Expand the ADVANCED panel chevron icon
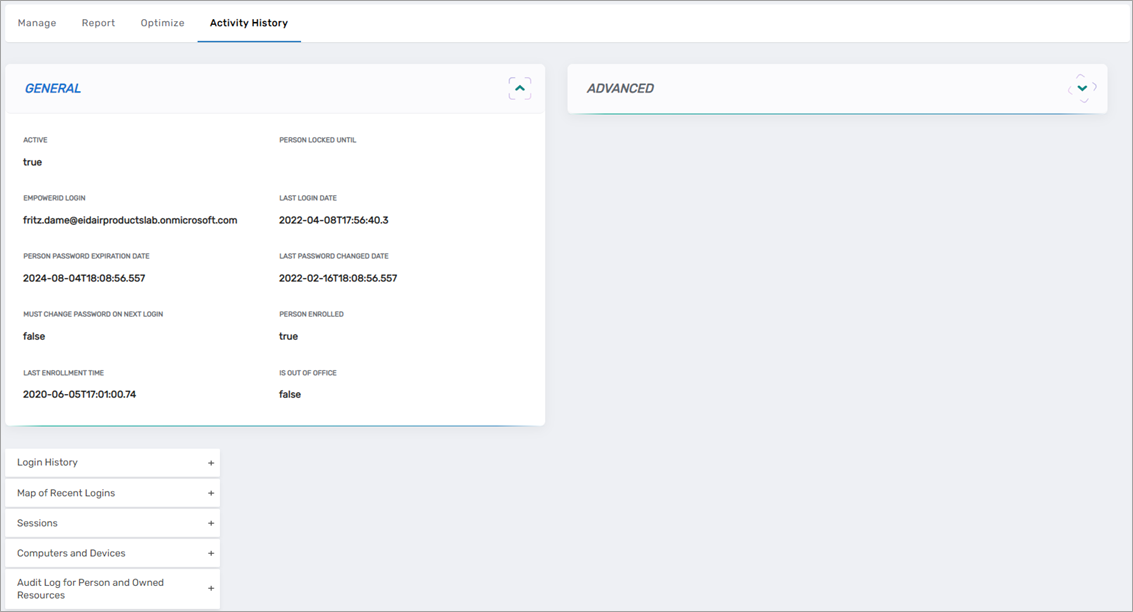 (x=1081, y=88)
